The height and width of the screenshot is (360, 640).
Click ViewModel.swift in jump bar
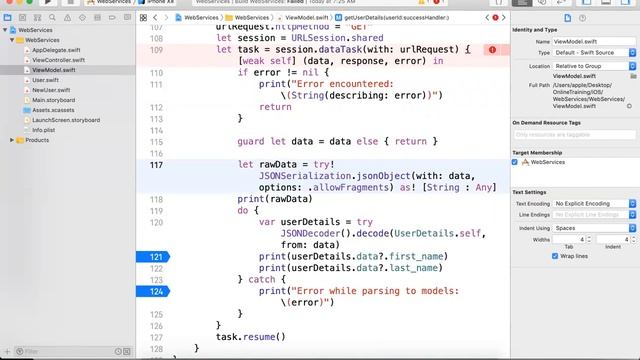[x=302, y=18]
